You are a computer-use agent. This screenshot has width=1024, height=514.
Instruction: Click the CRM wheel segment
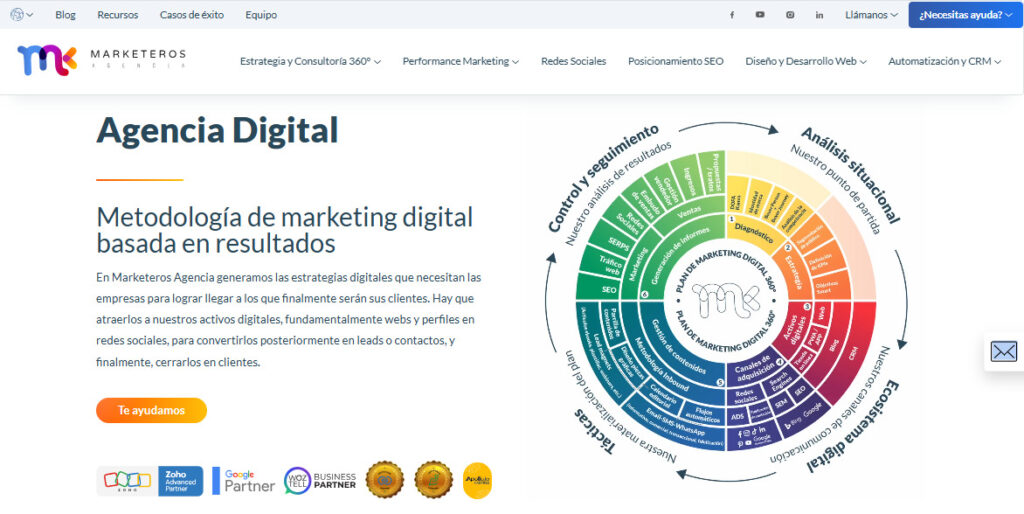[852, 353]
